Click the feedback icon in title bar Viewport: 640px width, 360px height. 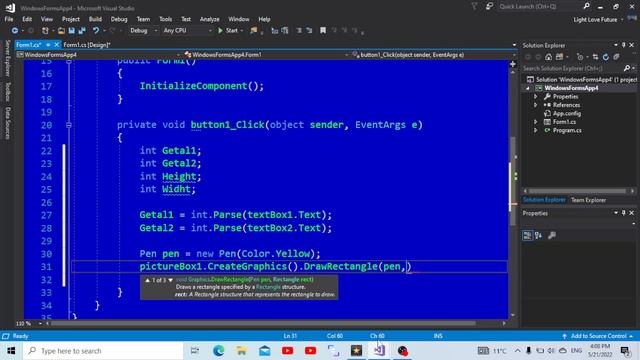[x=489, y=7]
